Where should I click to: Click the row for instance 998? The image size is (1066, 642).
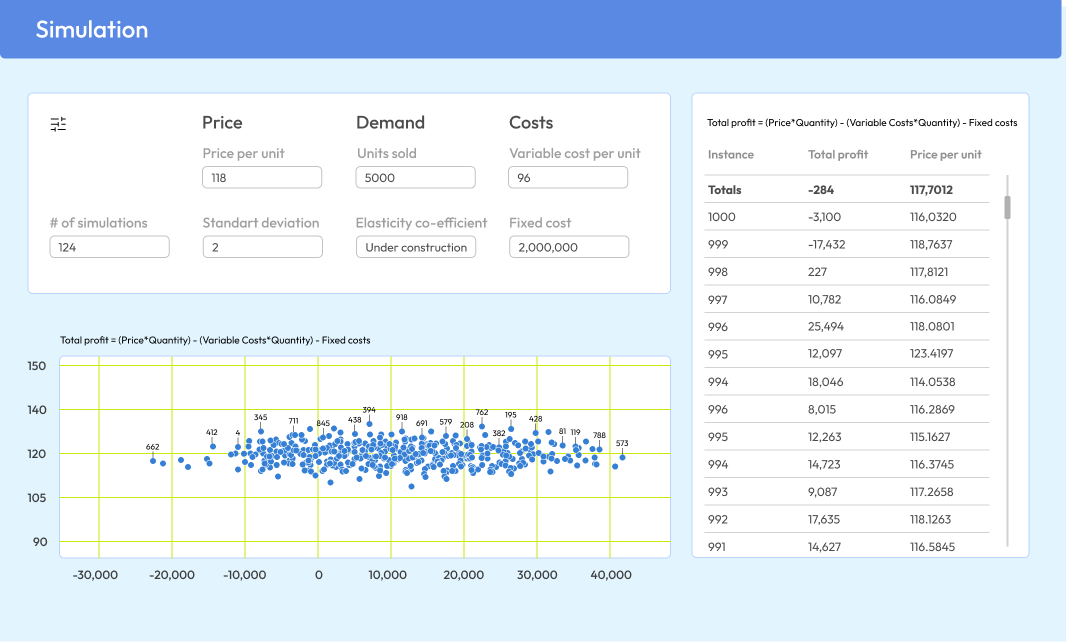tap(847, 272)
